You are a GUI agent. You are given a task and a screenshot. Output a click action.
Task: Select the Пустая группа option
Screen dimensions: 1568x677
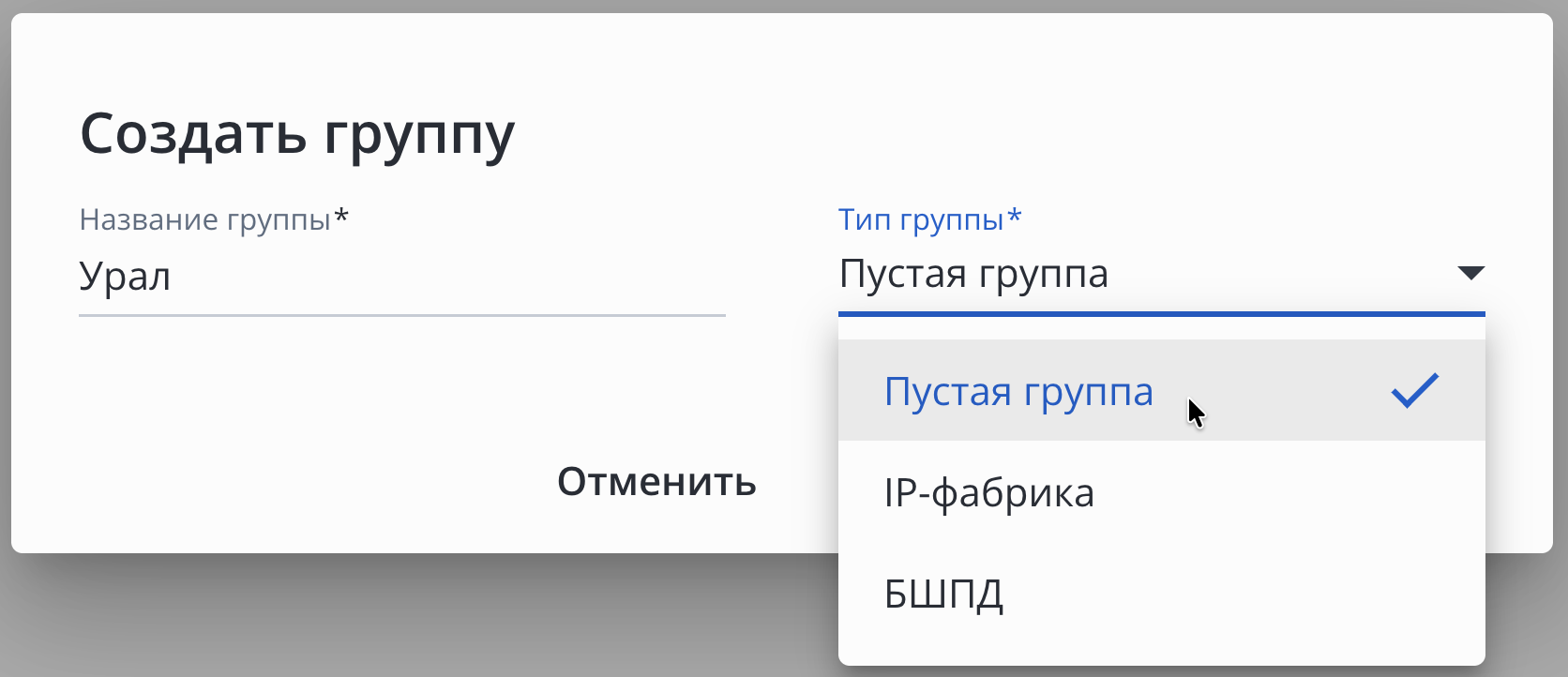click(1018, 392)
